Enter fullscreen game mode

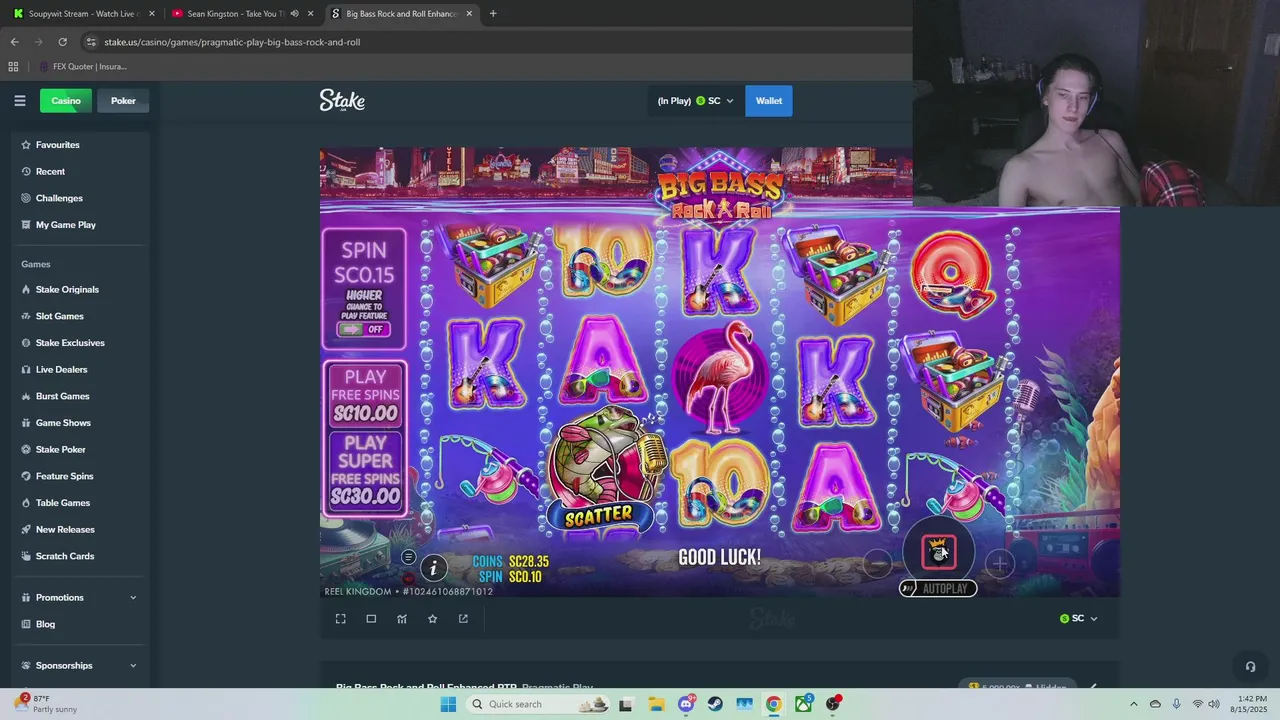click(x=341, y=619)
